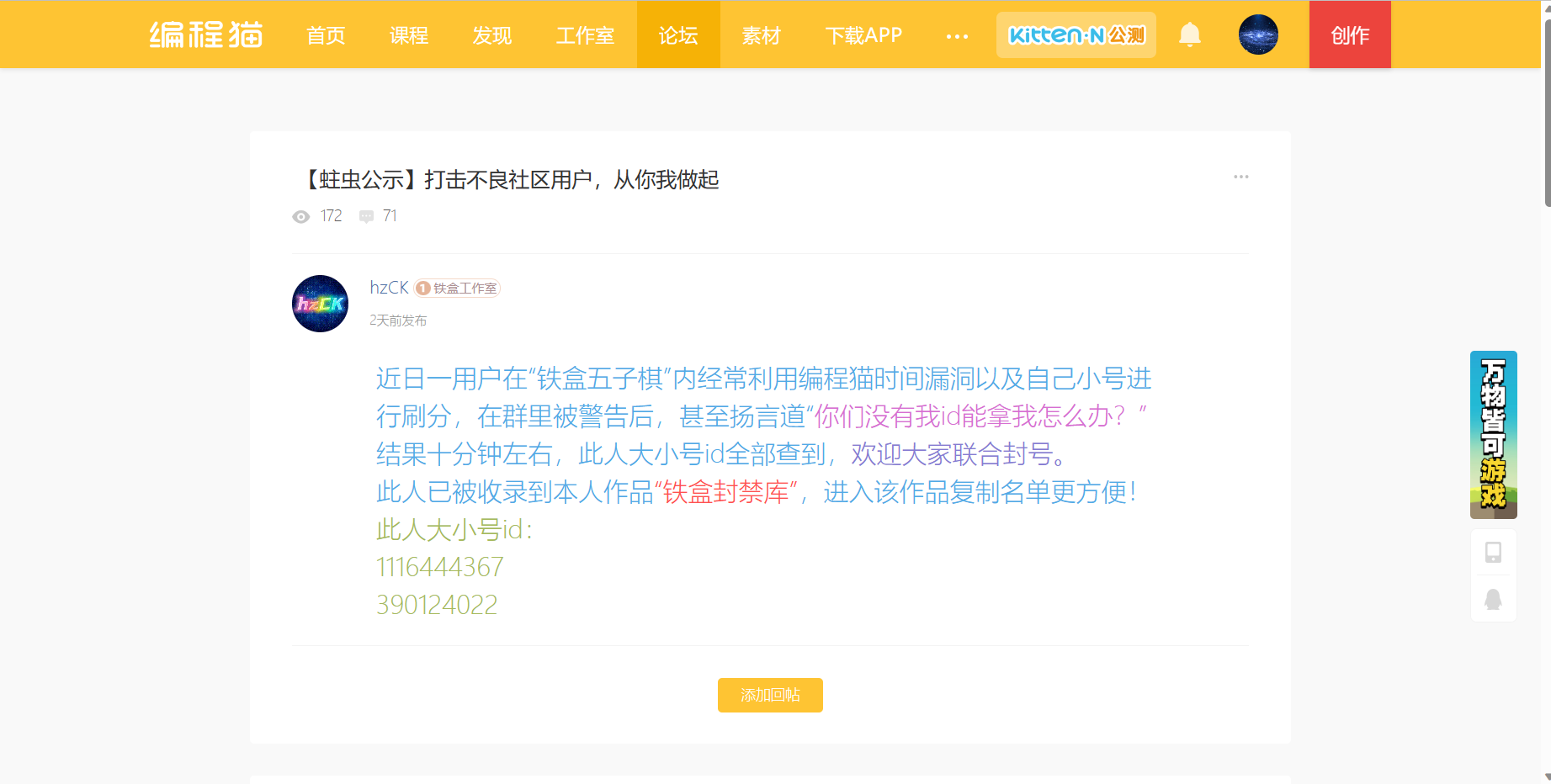1551x784 pixels.
Task: Click the ID number 390124022
Action: [437, 605]
